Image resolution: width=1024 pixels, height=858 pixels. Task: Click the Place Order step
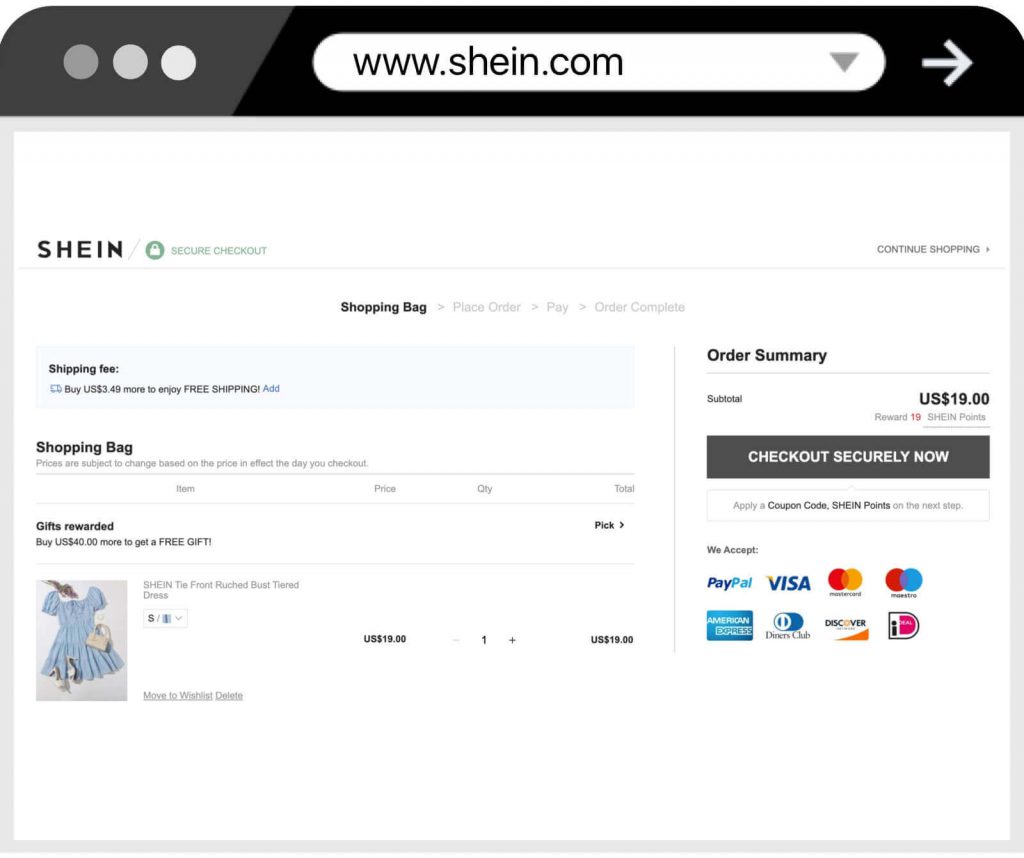[x=487, y=307]
